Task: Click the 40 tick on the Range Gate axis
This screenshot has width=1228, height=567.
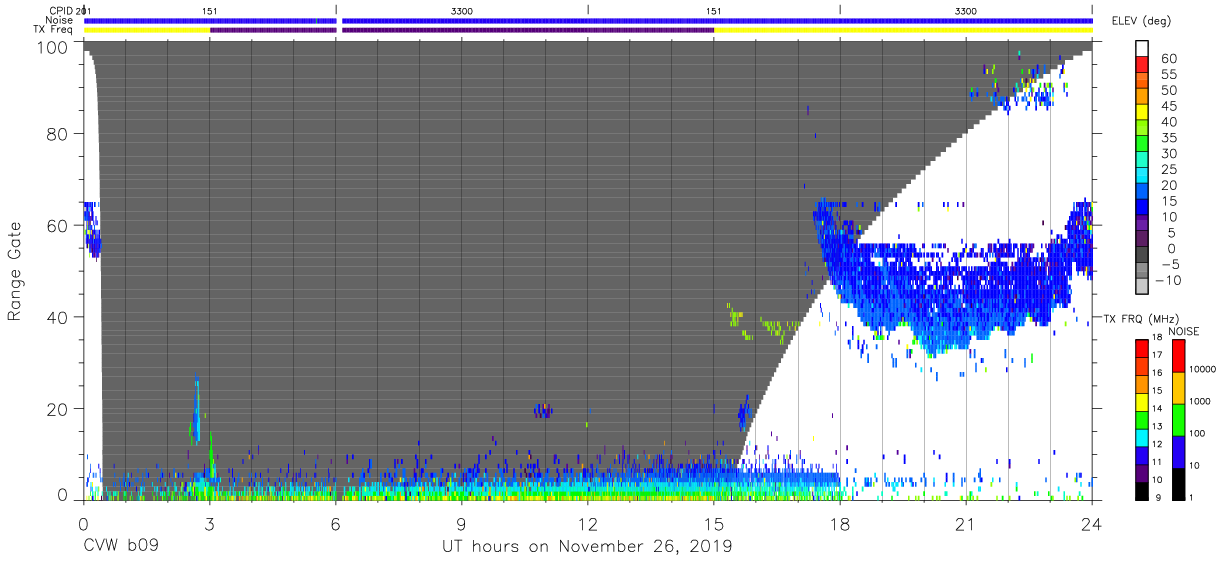Action: click(x=59, y=317)
